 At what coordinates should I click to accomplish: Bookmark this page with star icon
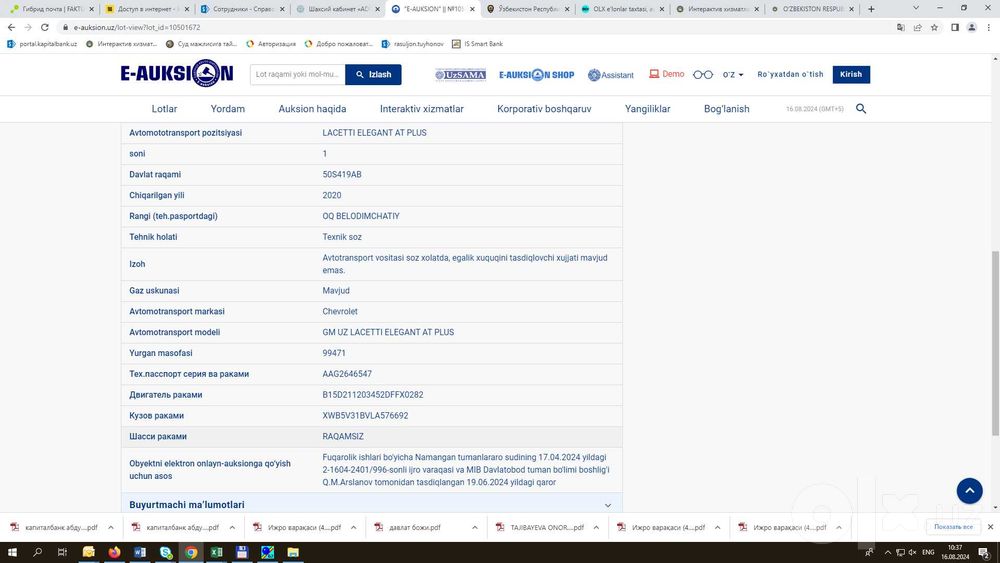[x=934, y=27]
